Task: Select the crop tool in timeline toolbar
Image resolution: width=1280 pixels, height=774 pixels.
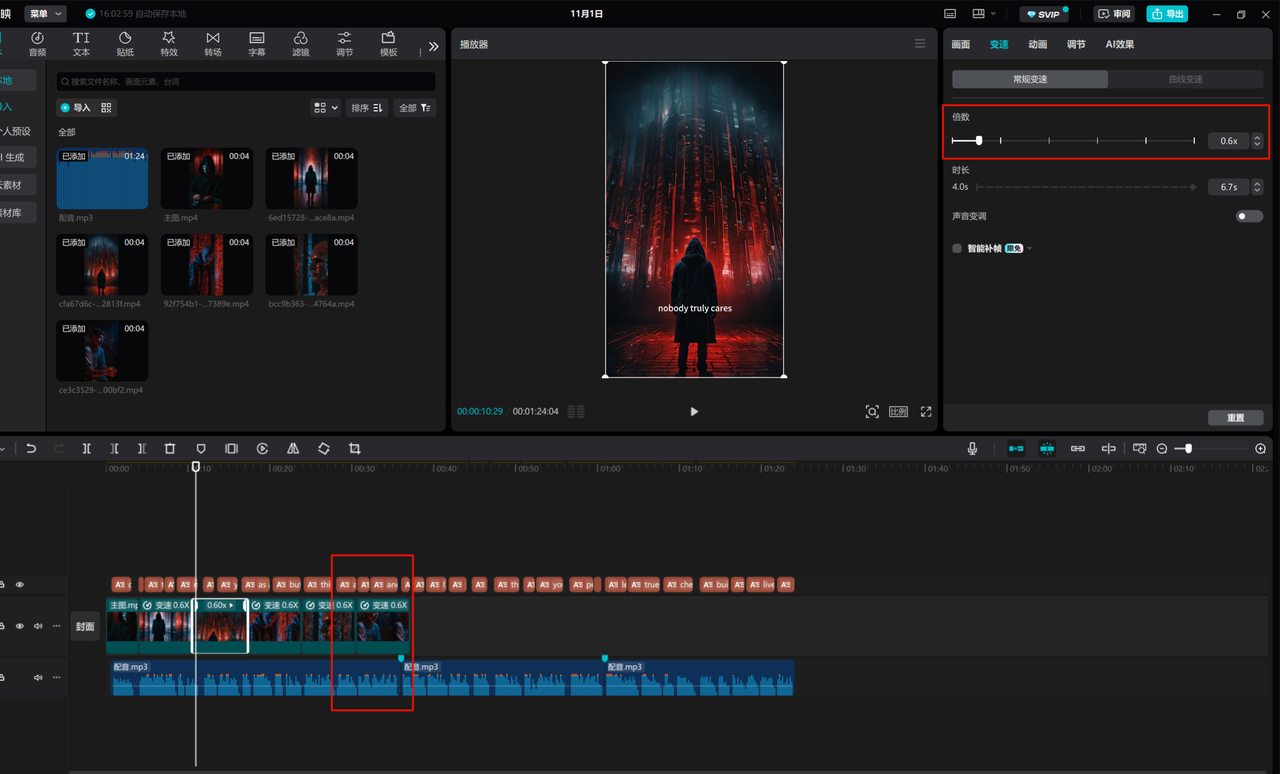Action: (355, 449)
